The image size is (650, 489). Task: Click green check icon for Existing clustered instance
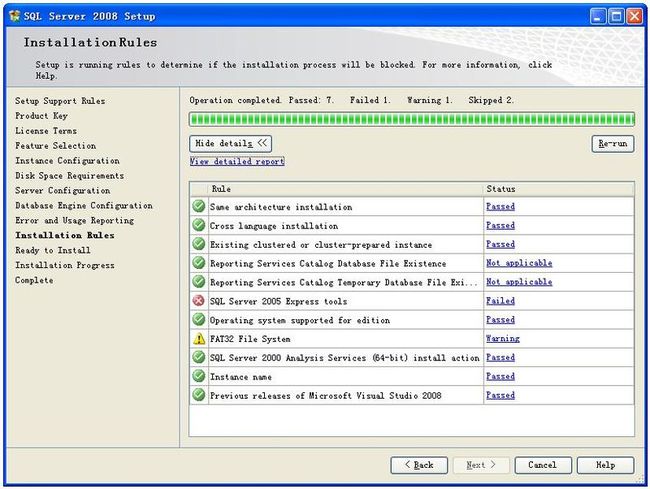click(199, 244)
